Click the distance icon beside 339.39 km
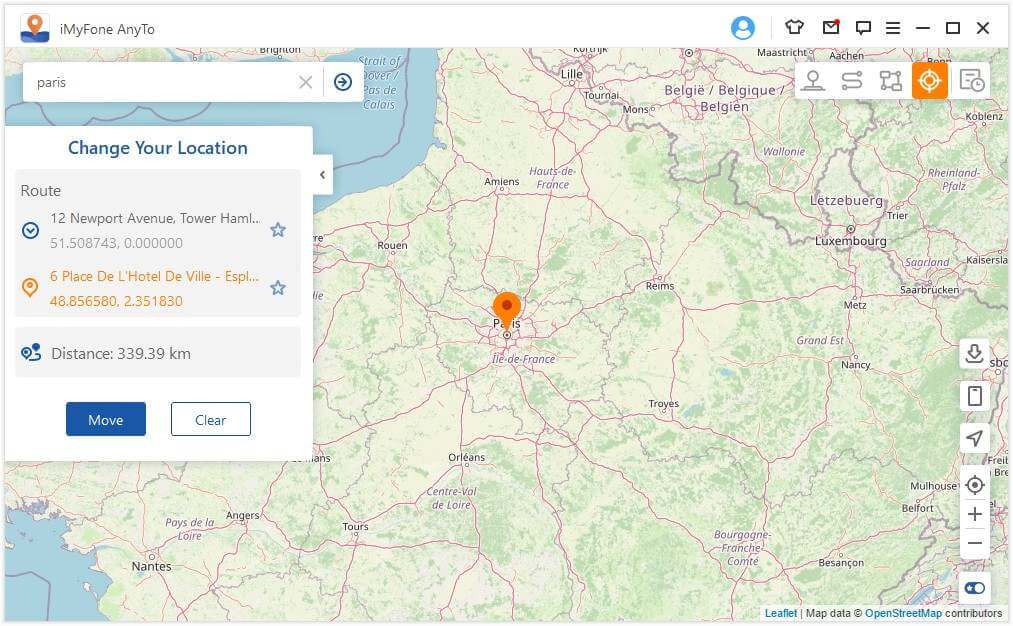The image size is (1013, 626). coord(31,353)
